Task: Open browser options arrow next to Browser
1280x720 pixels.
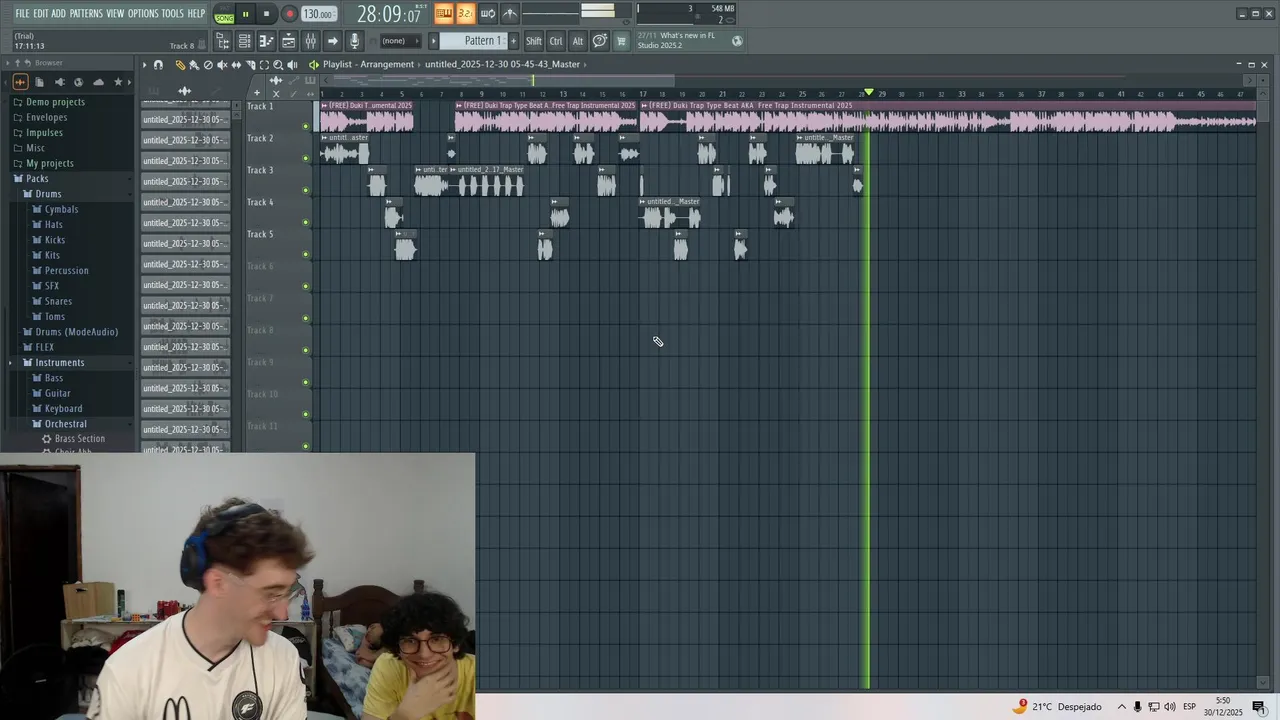Action: point(7,62)
